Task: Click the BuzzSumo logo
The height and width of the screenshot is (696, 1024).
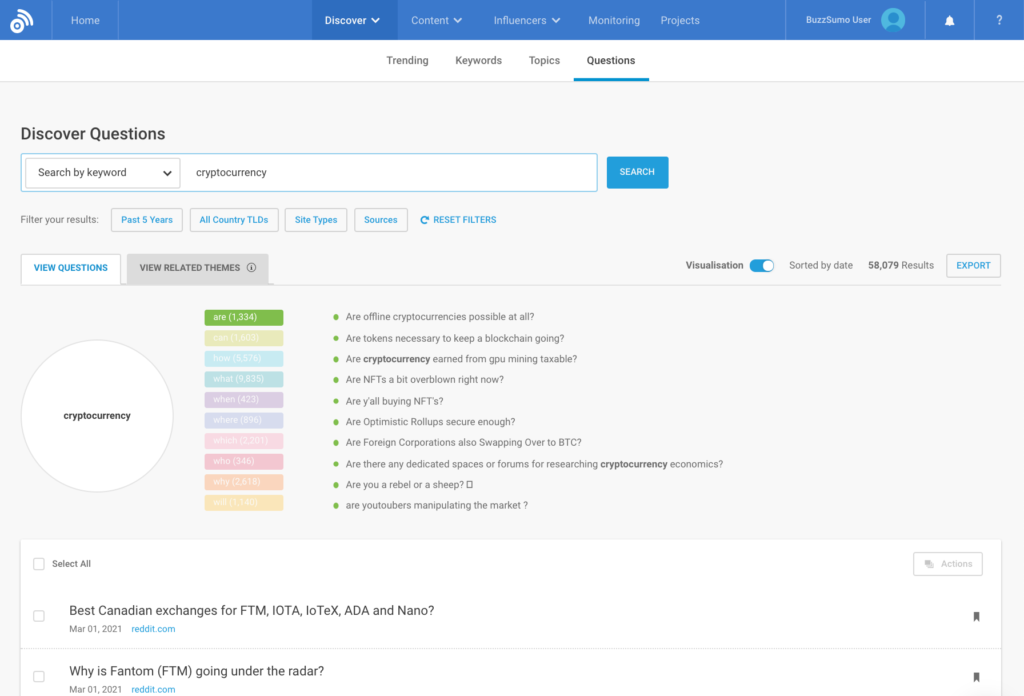Action: pyautogui.click(x=22, y=20)
